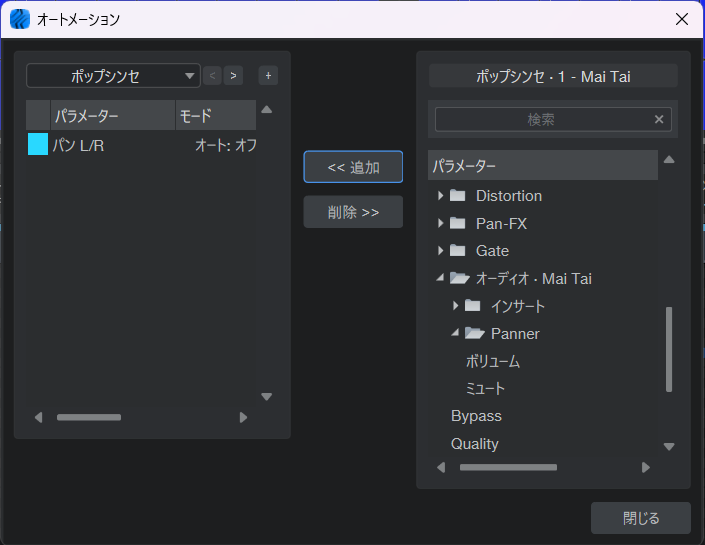Go to next track with > button
This screenshot has width=705, height=545.
(x=233, y=76)
